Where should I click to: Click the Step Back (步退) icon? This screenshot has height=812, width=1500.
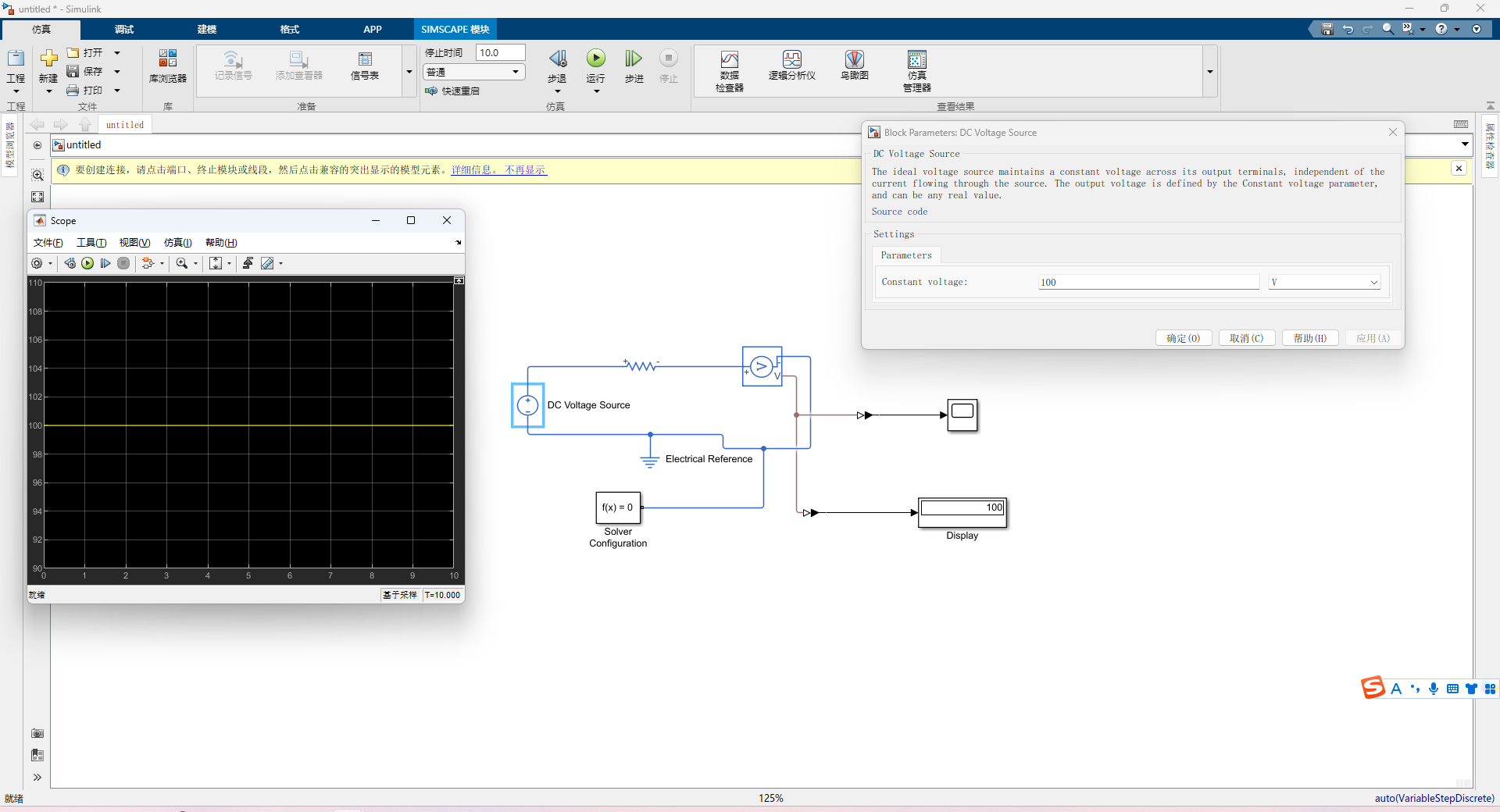point(557,59)
